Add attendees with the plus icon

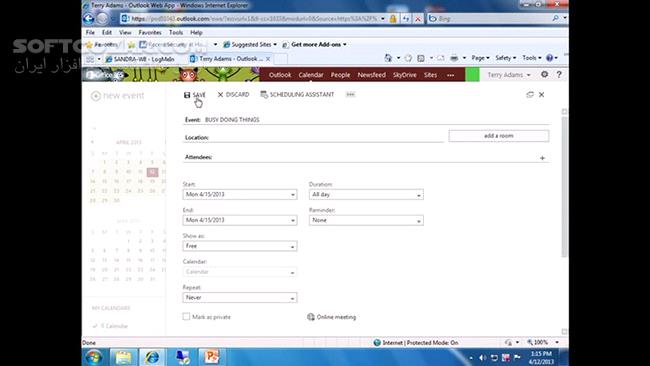click(542, 158)
